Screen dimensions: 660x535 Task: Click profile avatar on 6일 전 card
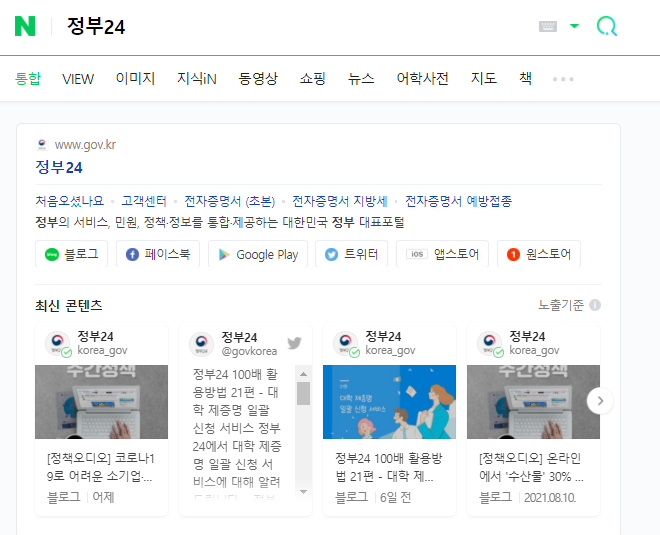(x=346, y=343)
